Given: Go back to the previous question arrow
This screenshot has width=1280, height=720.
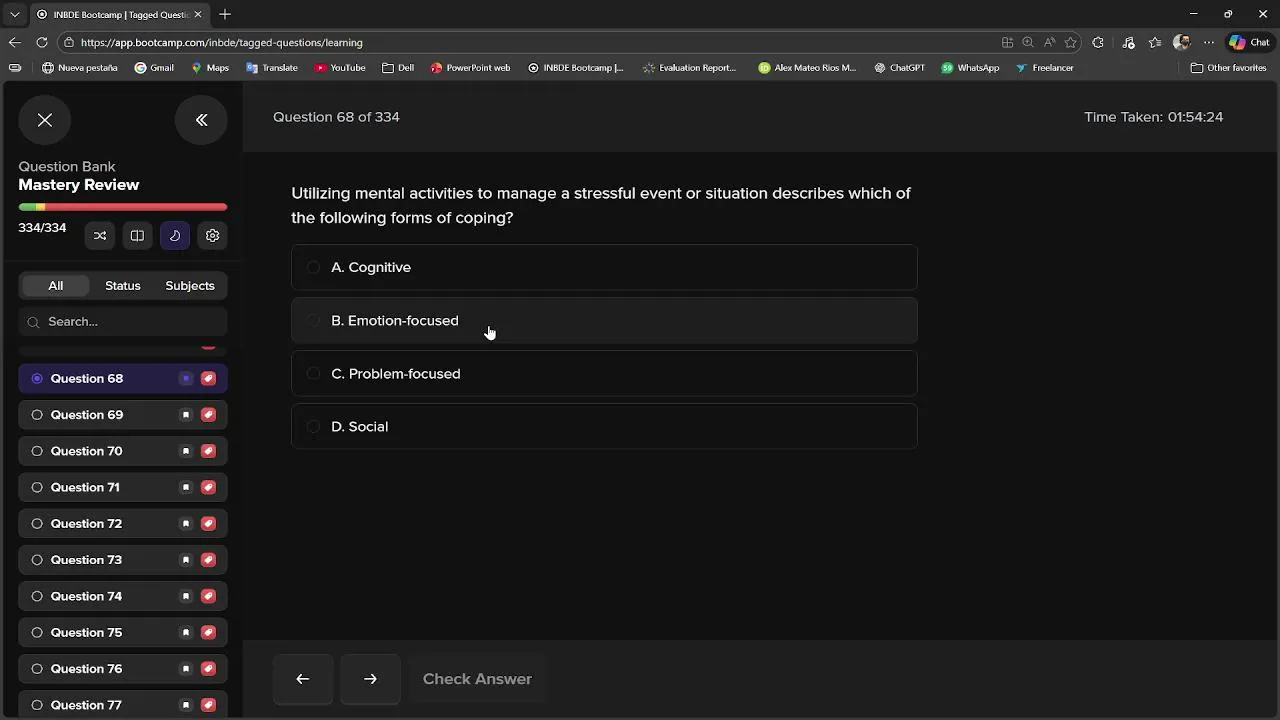Looking at the screenshot, I should pos(303,679).
